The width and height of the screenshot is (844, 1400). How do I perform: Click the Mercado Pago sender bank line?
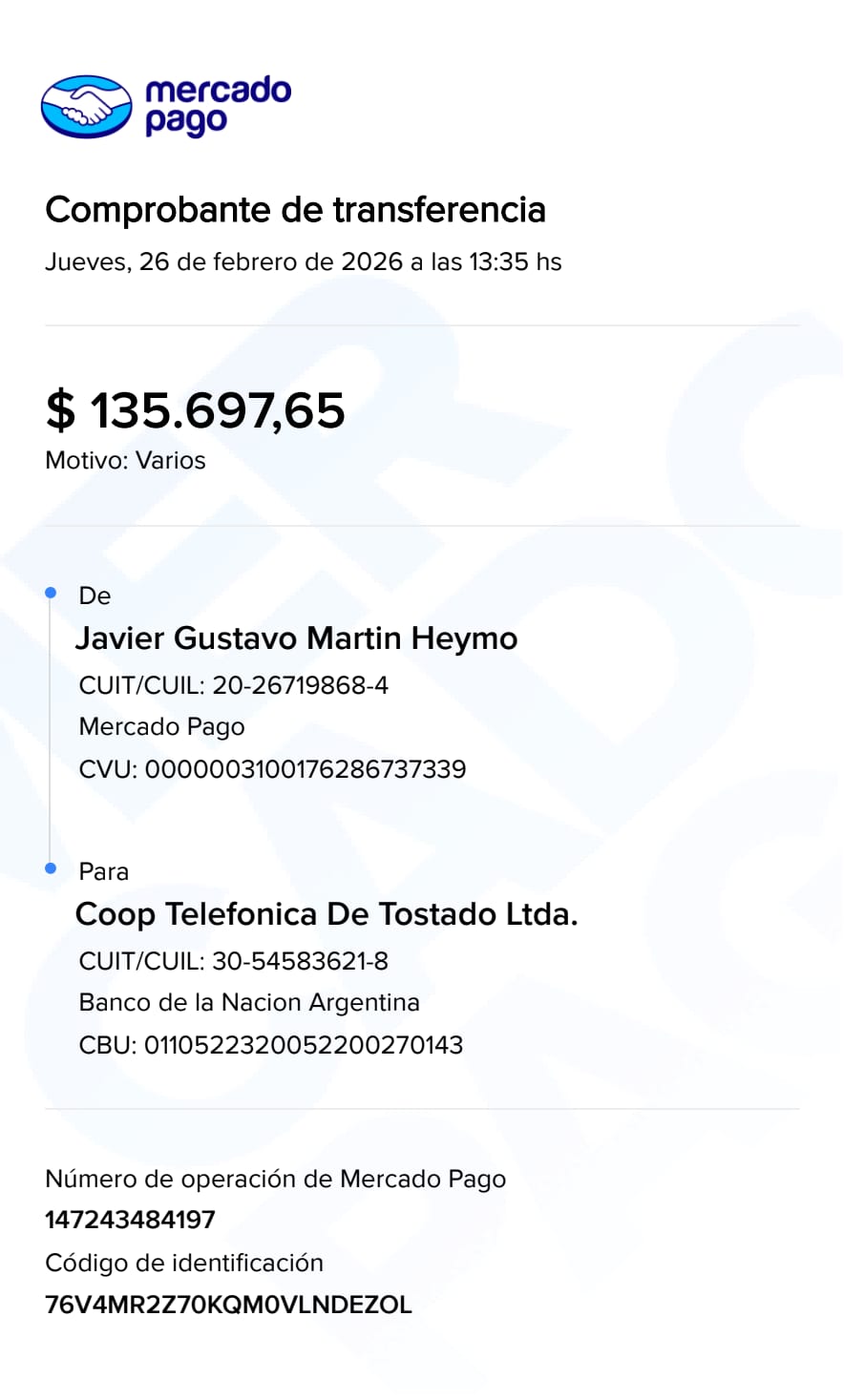[x=161, y=727]
